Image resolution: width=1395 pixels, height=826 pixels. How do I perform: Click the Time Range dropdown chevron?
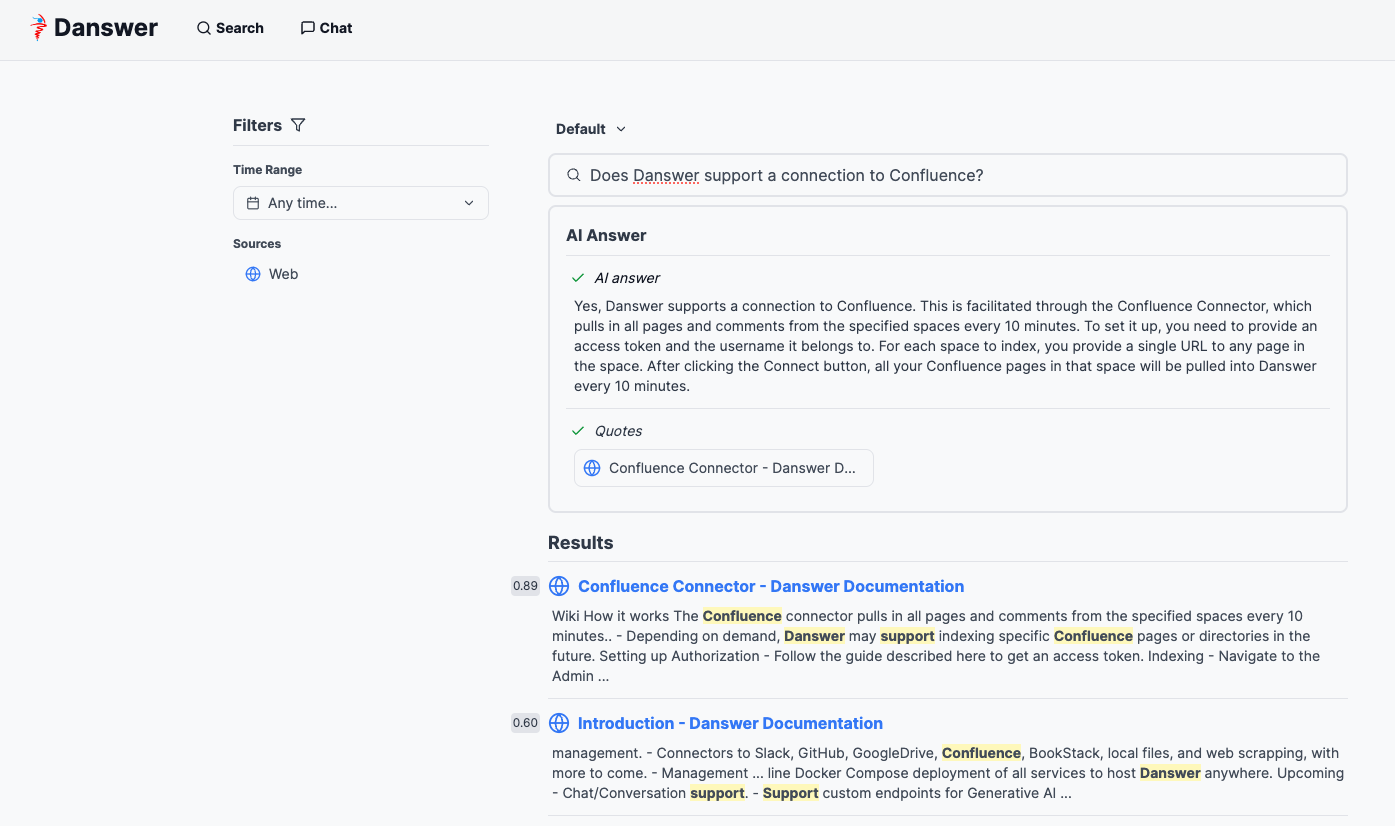[469, 203]
